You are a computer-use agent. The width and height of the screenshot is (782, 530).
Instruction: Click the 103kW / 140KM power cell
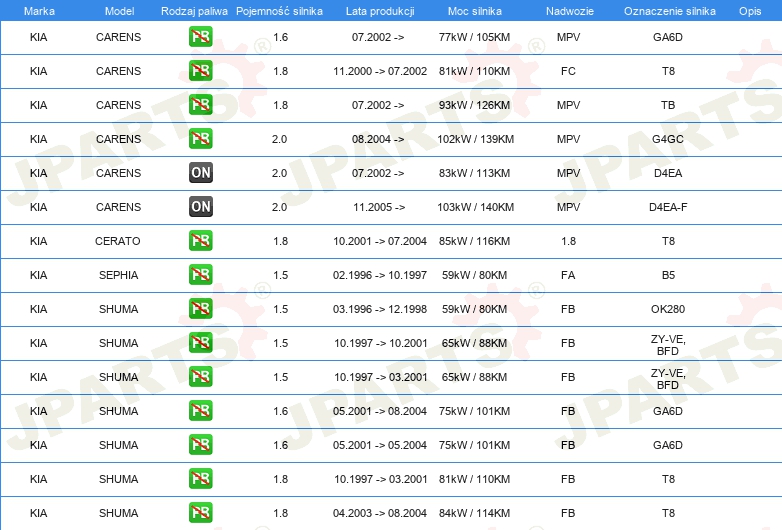[x=475, y=207]
